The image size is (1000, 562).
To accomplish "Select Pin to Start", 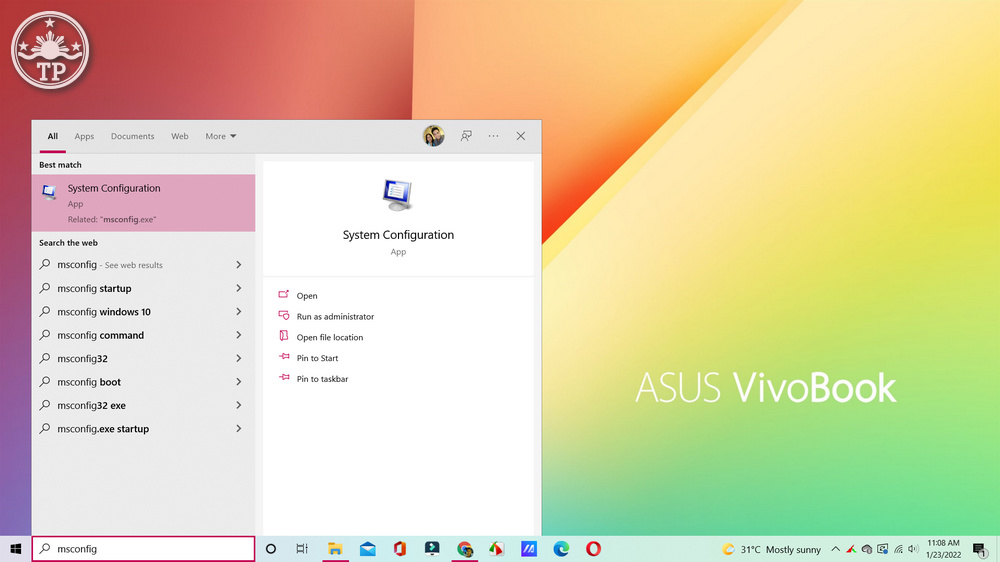I will (318, 358).
